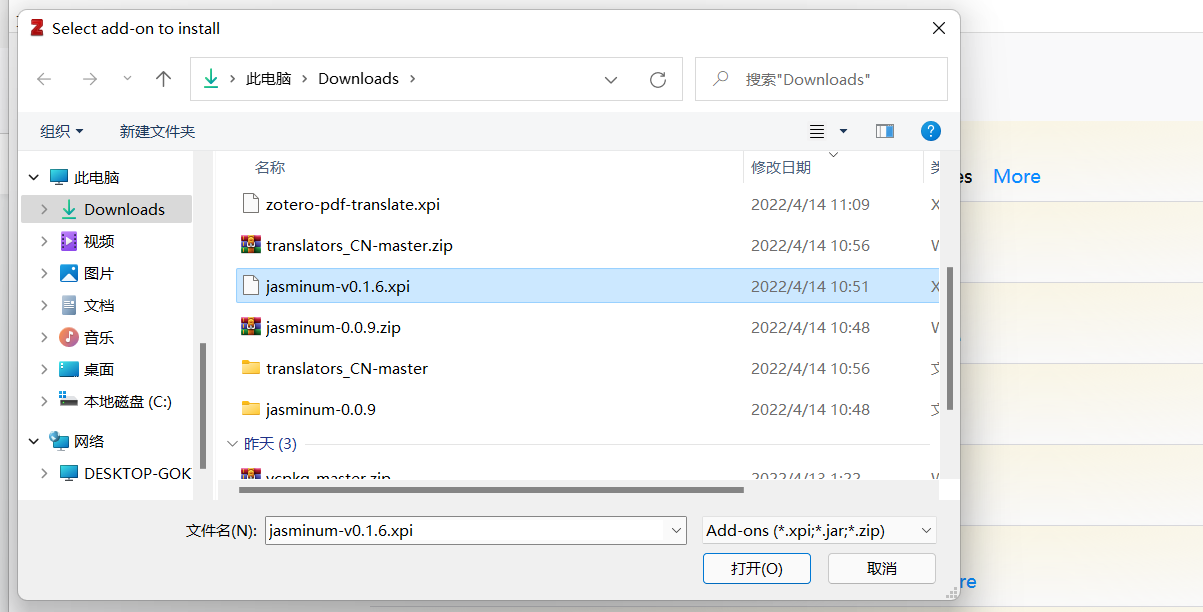The height and width of the screenshot is (612, 1203).
Task: Click 新建文件夹 button
Action: [157, 131]
